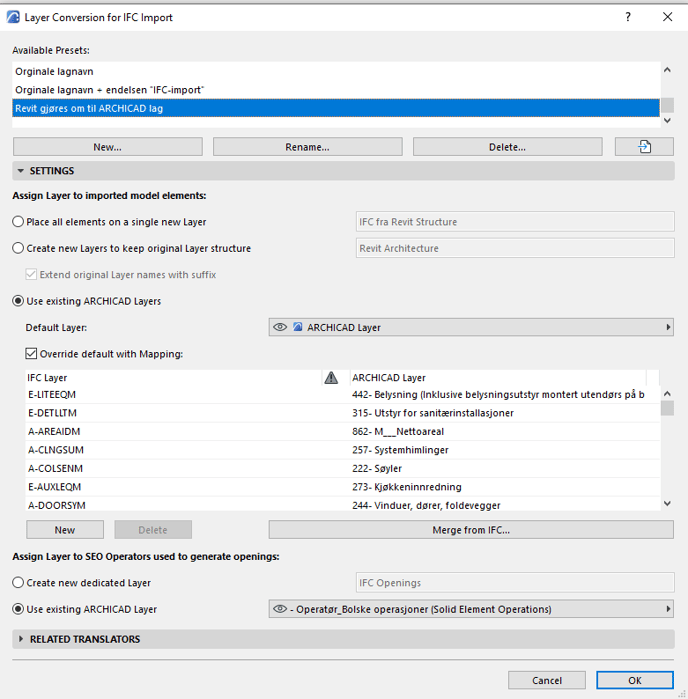Select the A-AREAIDM mapping row
The height and width of the screenshot is (699, 688).
tap(342, 432)
